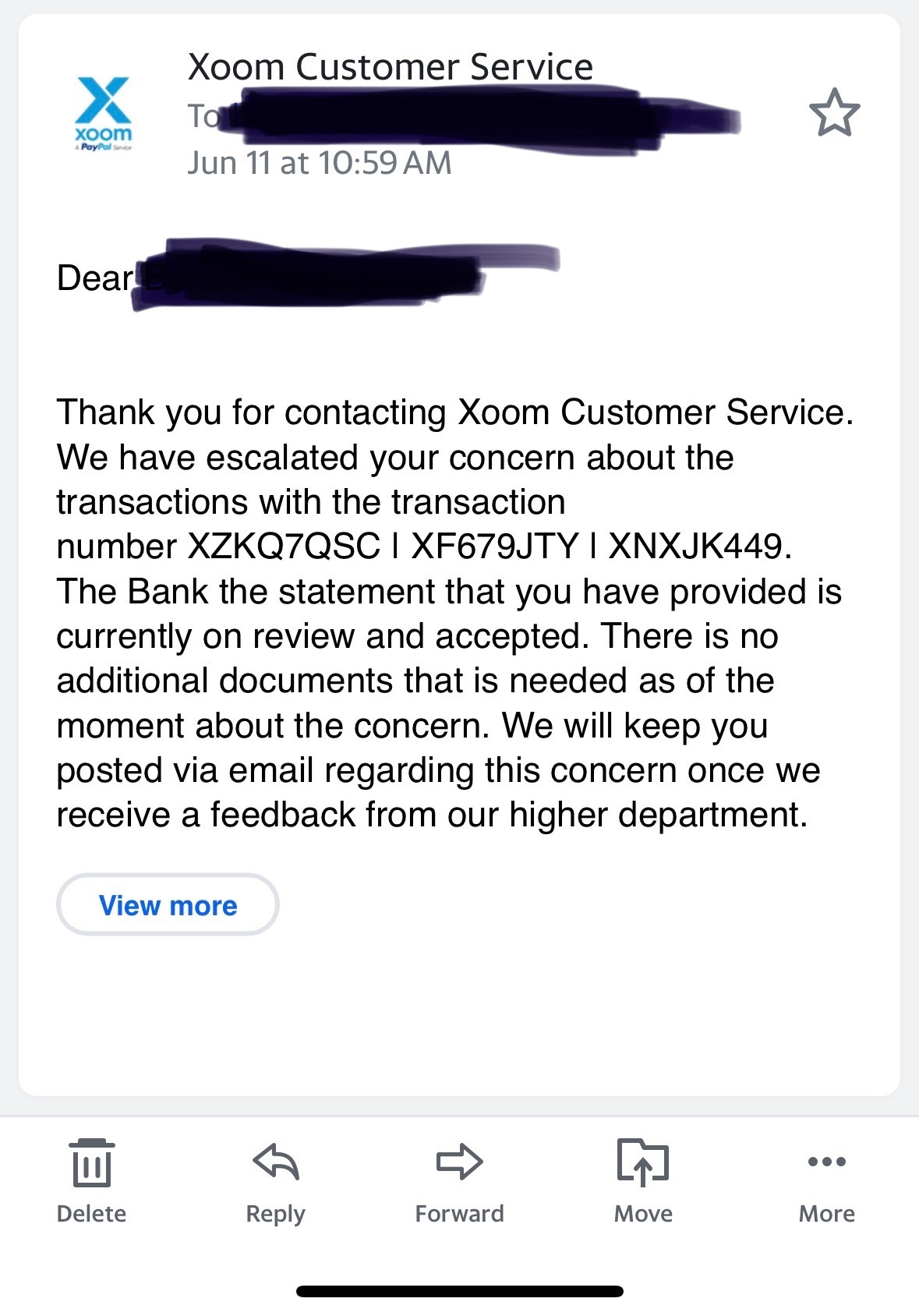
Task: Reply using the curved arrow icon
Action: 276,1162
